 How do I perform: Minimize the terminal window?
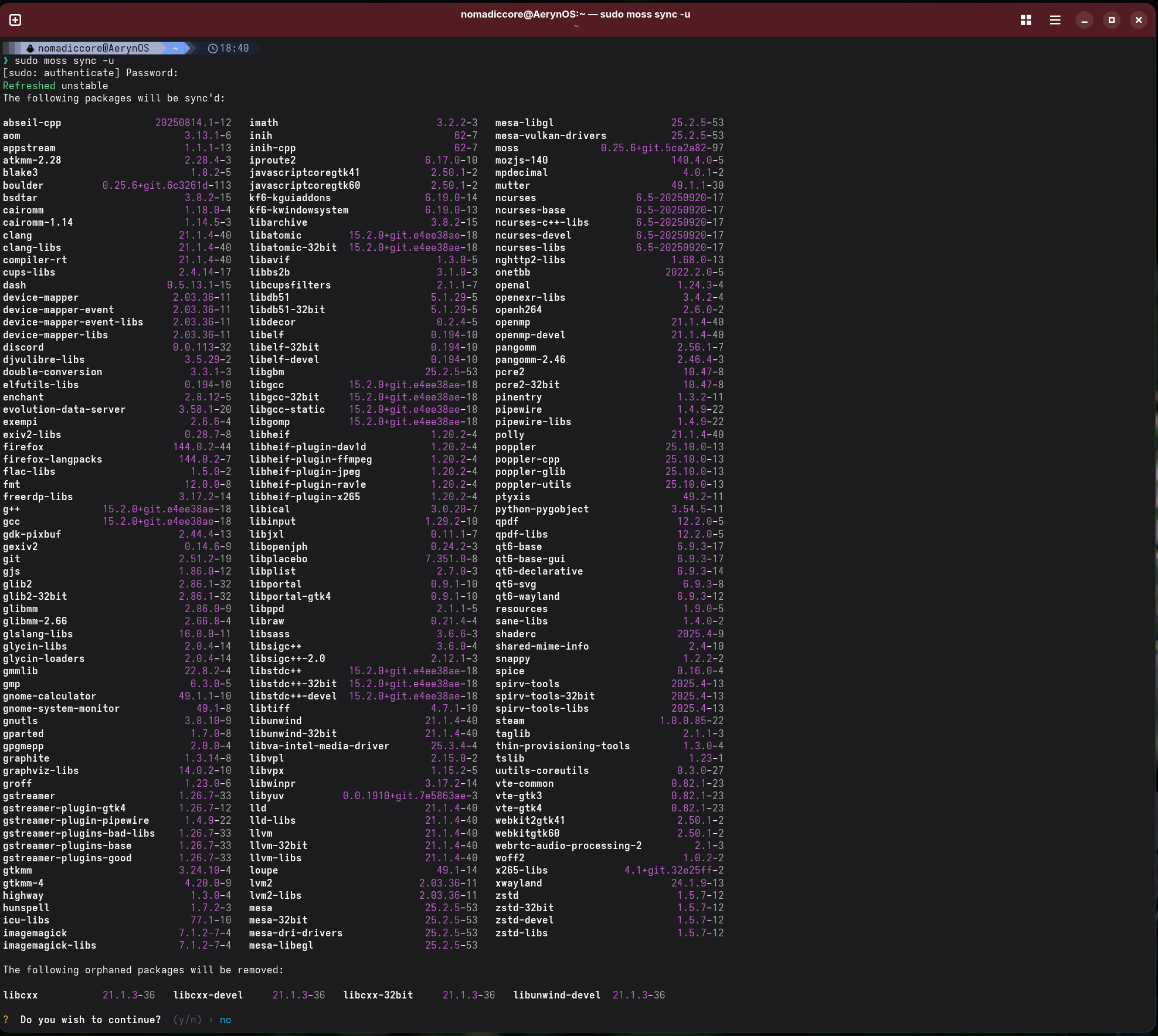[1084, 20]
